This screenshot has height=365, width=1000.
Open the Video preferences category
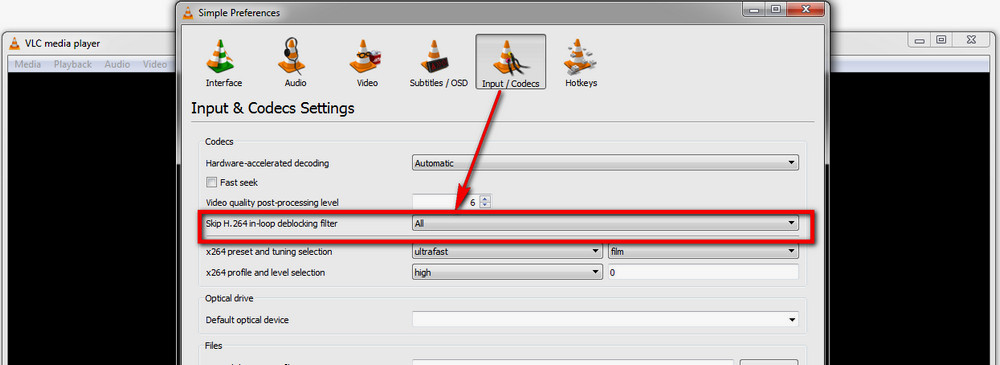click(367, 63)
